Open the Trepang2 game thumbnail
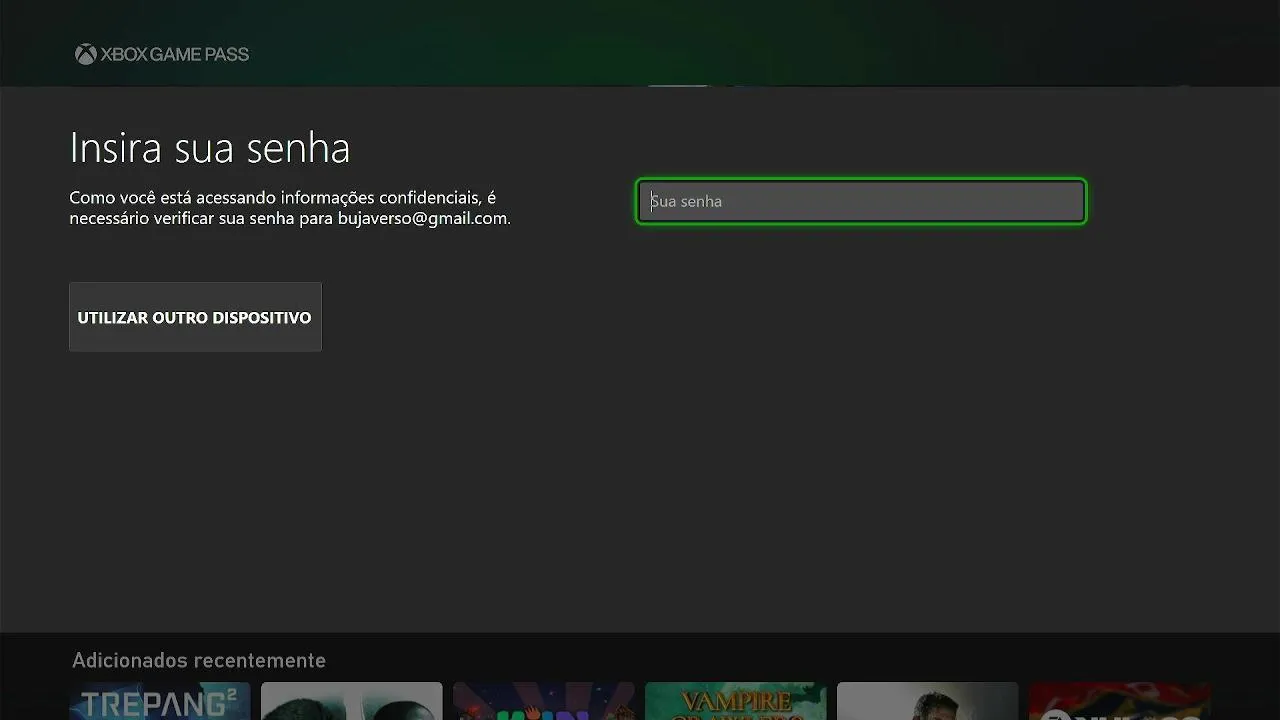Screen dimensions: 1280x720 [x=160, y=701]
